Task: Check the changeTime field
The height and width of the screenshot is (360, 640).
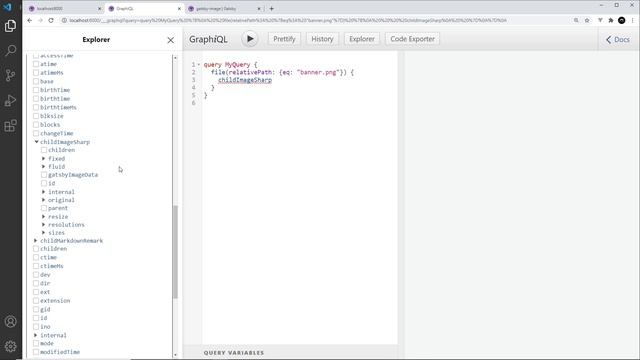Action: coord(36,133)
